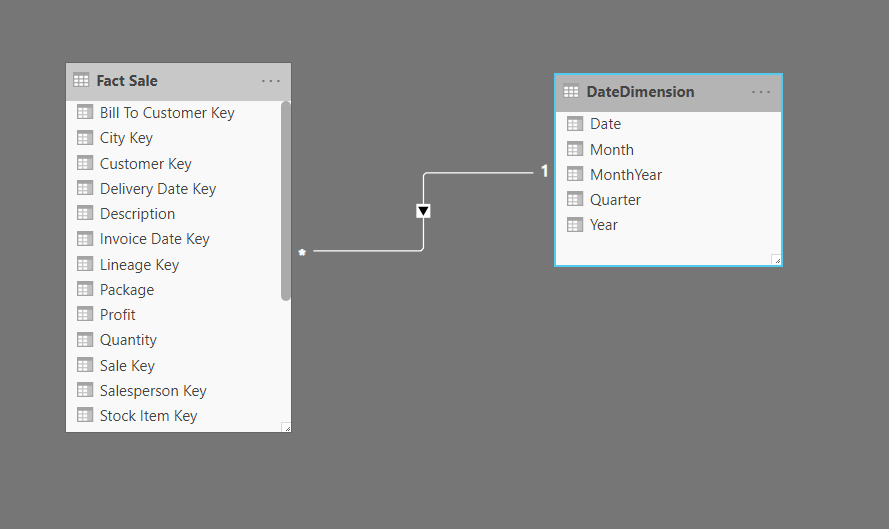Select the Invoice Date Key field
Image resolution: width=889 pixels, height=529 pixels.
[x=154, y=239]
